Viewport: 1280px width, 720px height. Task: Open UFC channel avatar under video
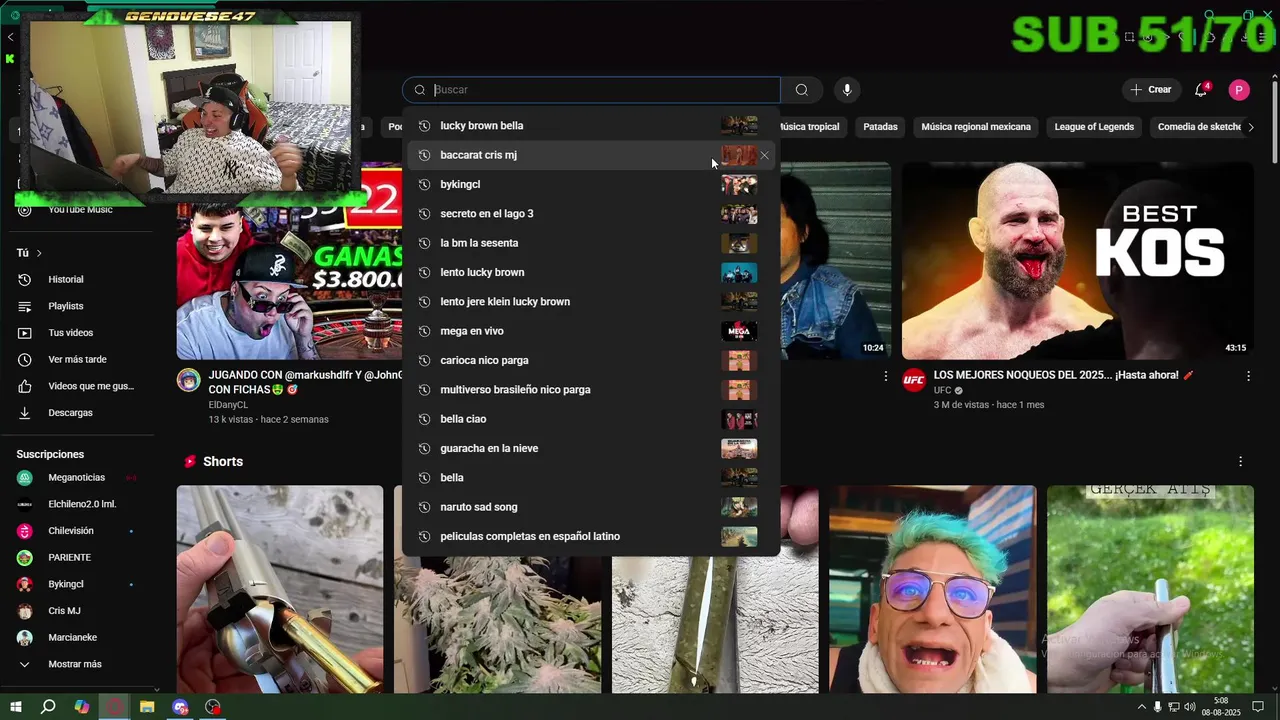(x=914, y=379)
